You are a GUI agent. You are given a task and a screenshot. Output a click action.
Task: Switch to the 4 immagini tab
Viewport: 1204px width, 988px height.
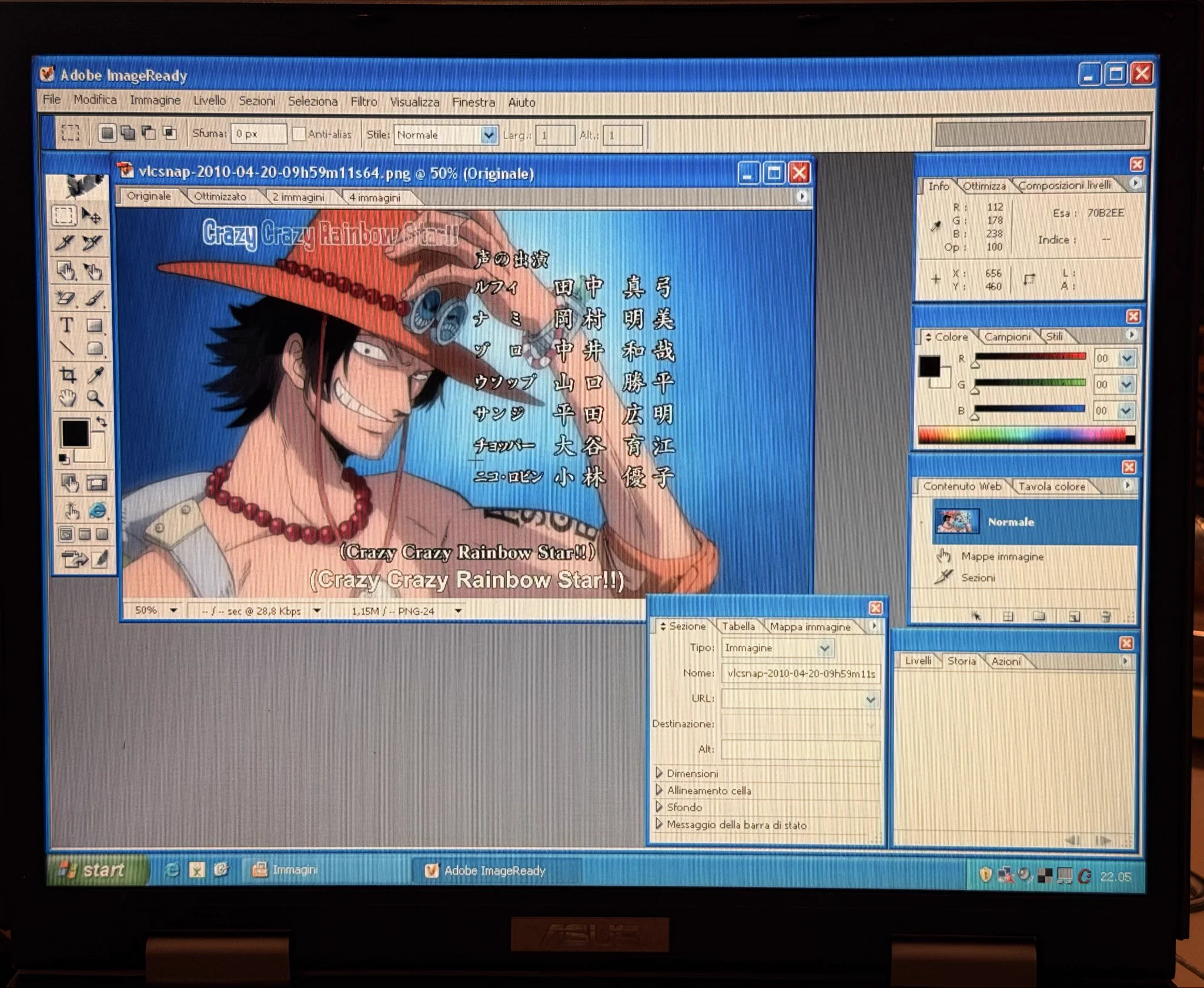pyautogui.click(x=375, y=197)
